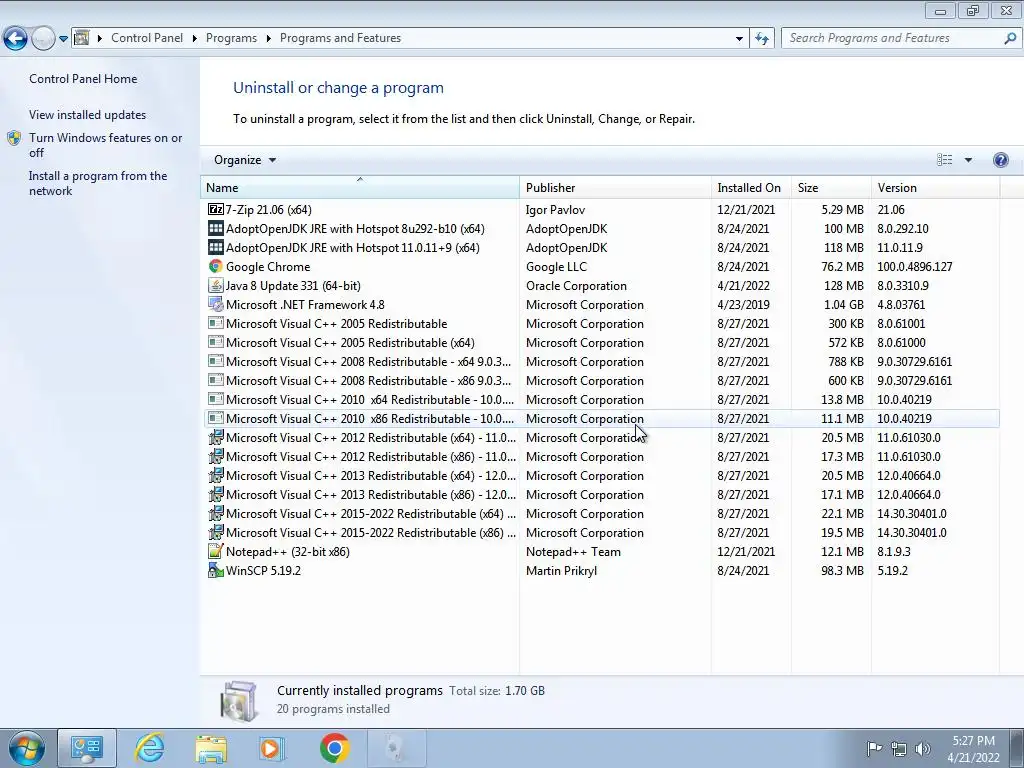Screen dimensions: 1024x768
Task: Click version 100.0.4896.127 cell
Action: [x=914, y=266]
